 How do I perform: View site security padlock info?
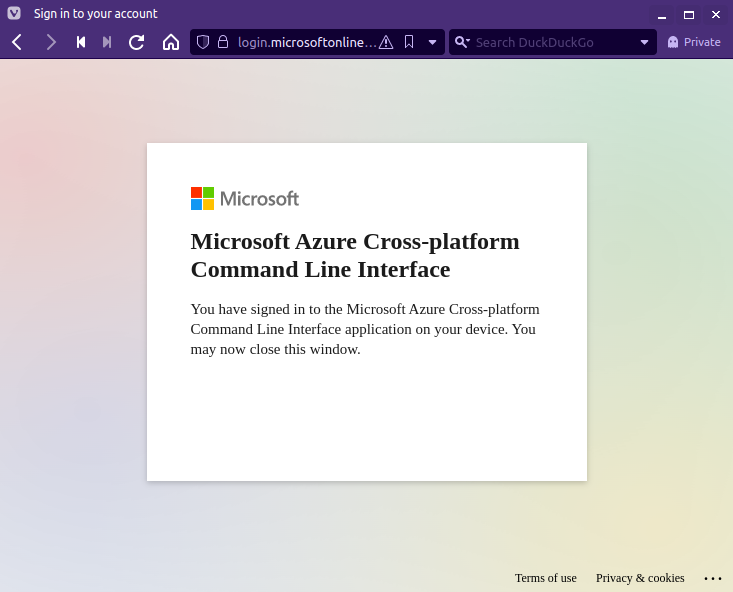coord(223,42)
